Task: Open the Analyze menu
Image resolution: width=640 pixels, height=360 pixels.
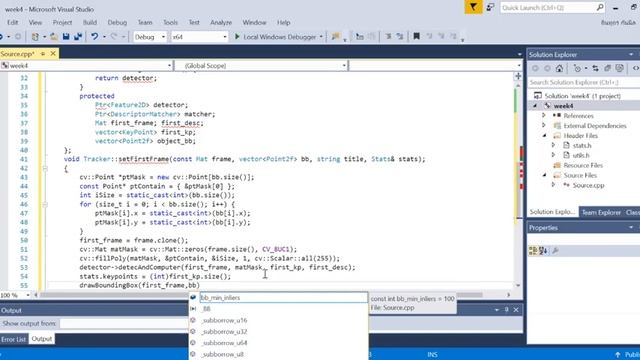Action: [x=221, y=22]
